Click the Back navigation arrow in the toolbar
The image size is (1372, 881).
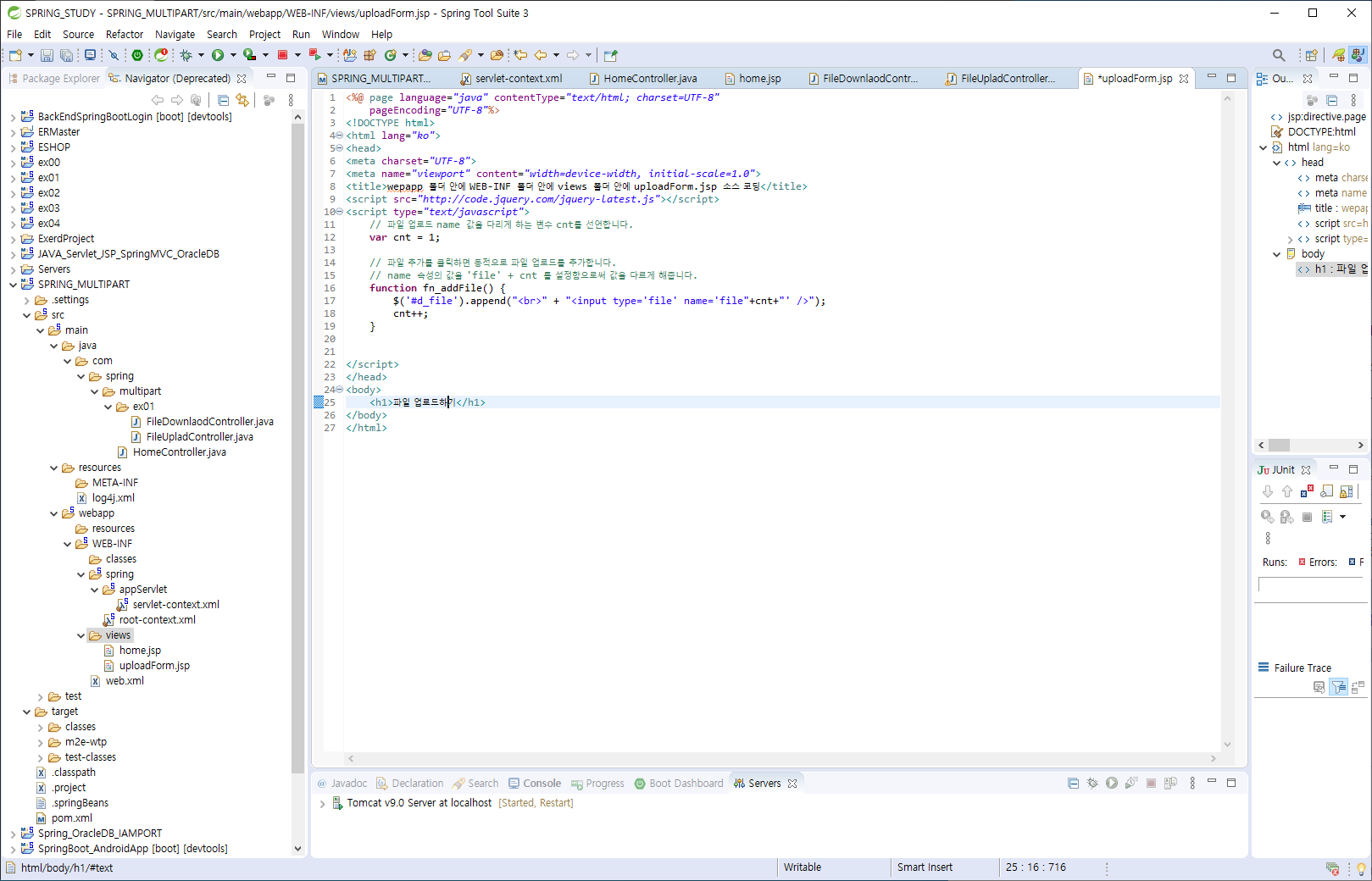point(541,55)
